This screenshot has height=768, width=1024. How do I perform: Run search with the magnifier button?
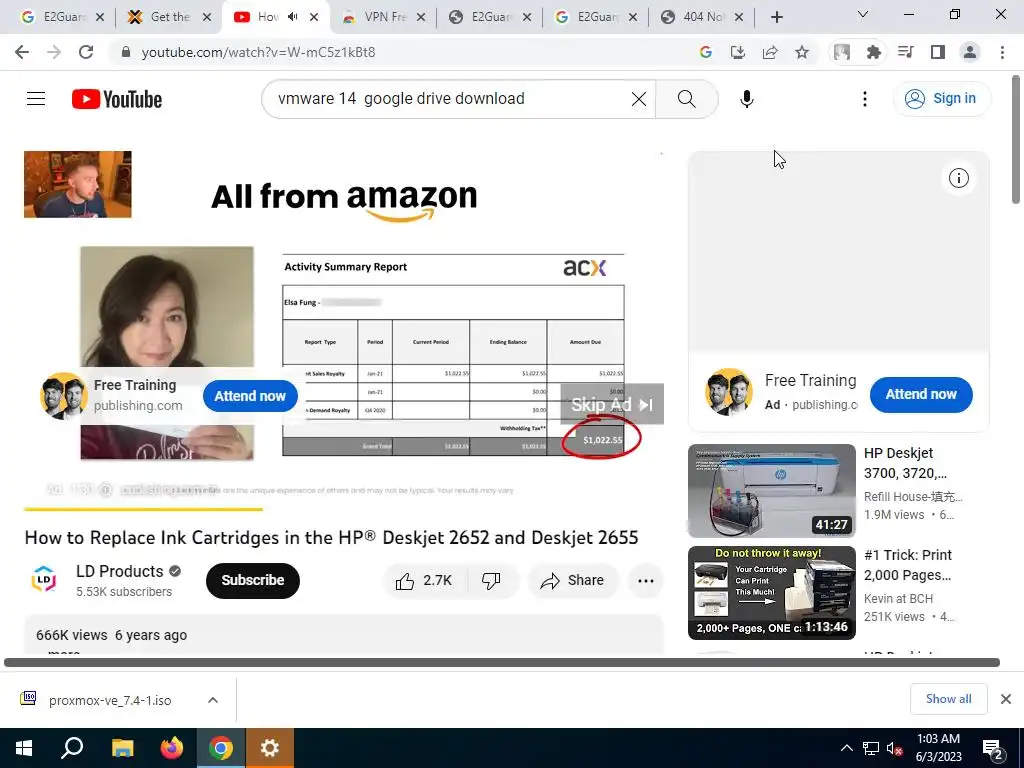[686, 99]
